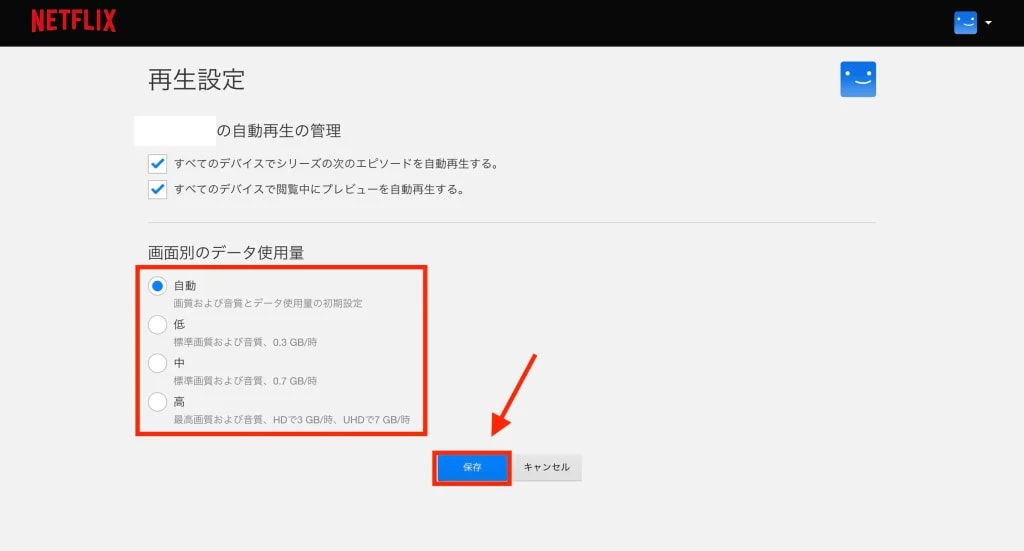Pick the 高 quality radio button

(157, 402)
